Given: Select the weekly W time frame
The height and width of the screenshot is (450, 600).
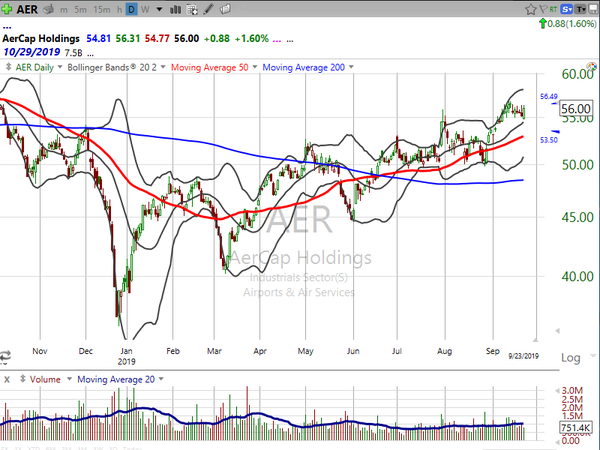Looking at the screenshot, I should pos(147,10).
